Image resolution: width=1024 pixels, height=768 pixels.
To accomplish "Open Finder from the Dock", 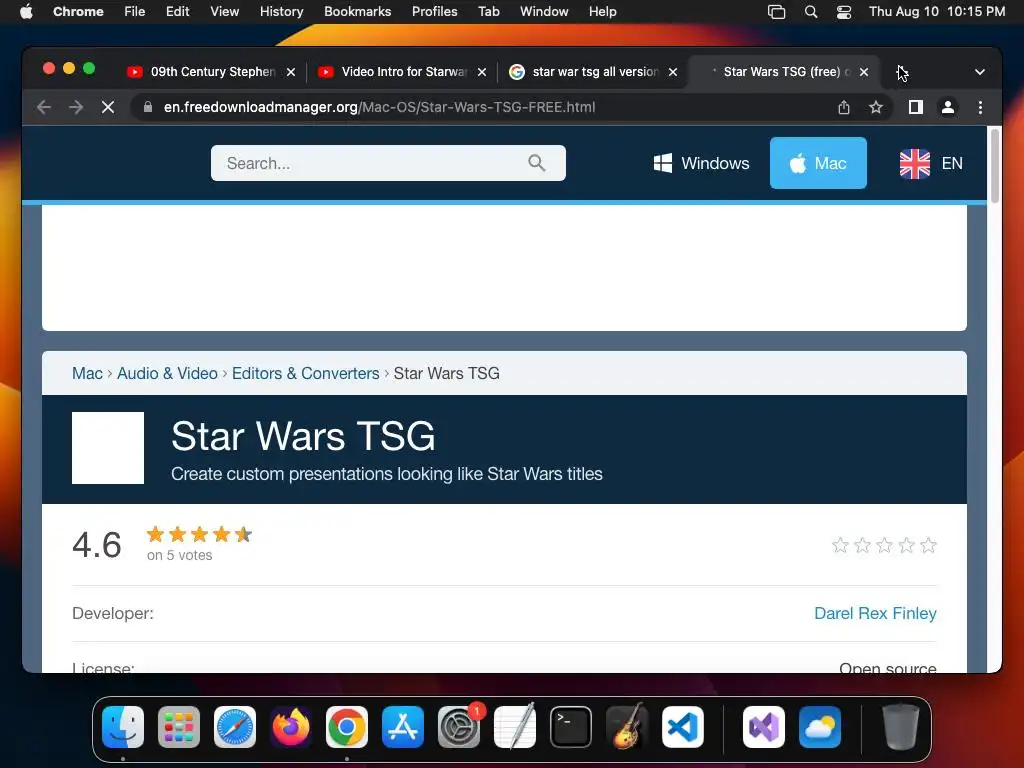I will (123, 727).
